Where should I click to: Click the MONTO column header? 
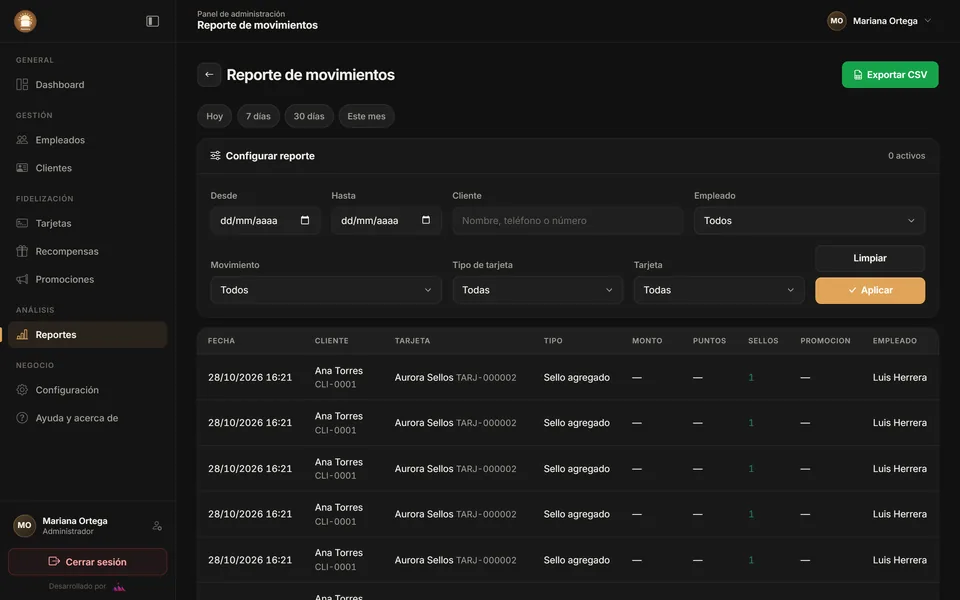pyautogui.click(x=647, y=340)
